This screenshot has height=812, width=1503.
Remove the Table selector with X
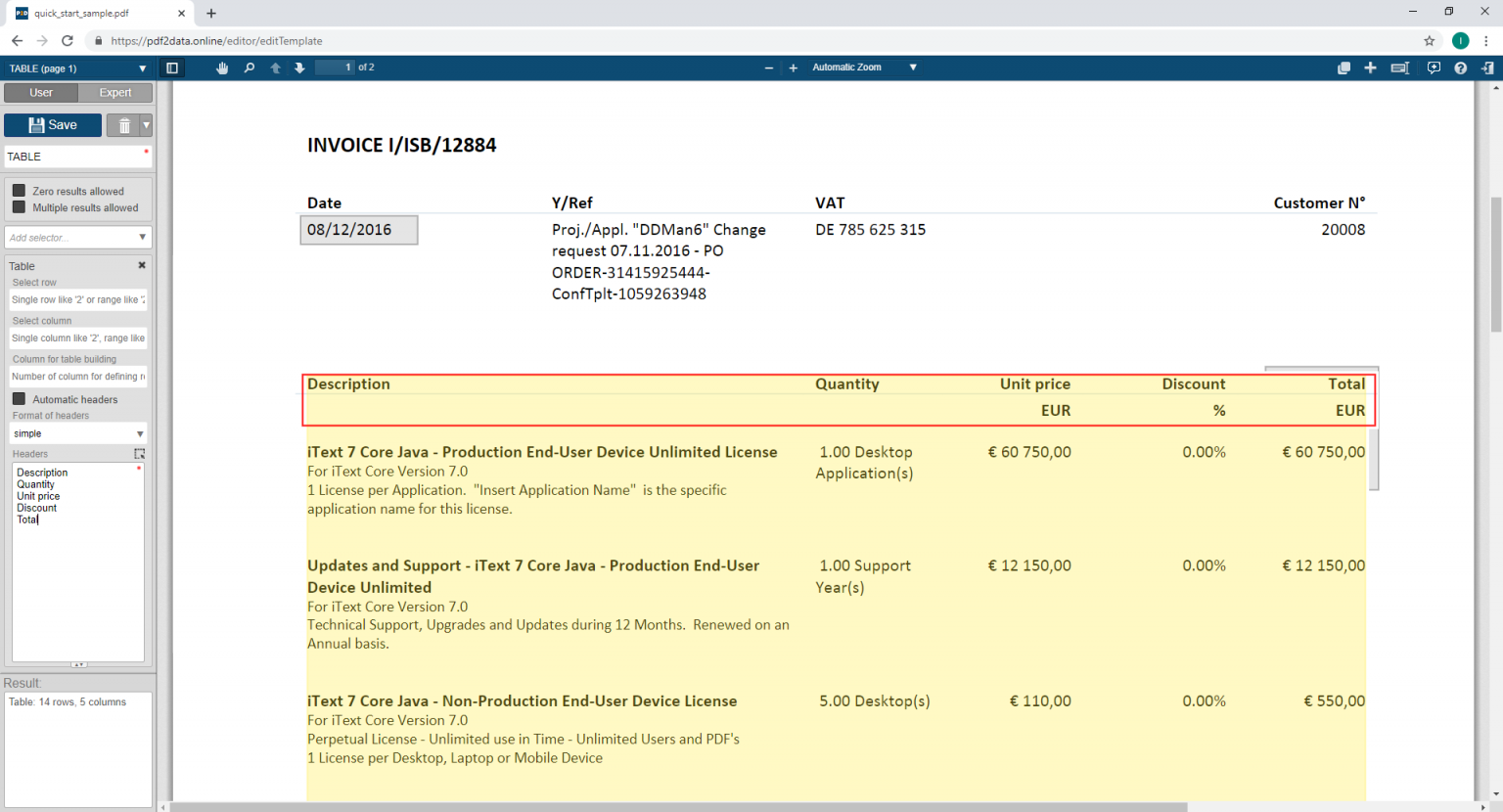click(x=142, y=265)
